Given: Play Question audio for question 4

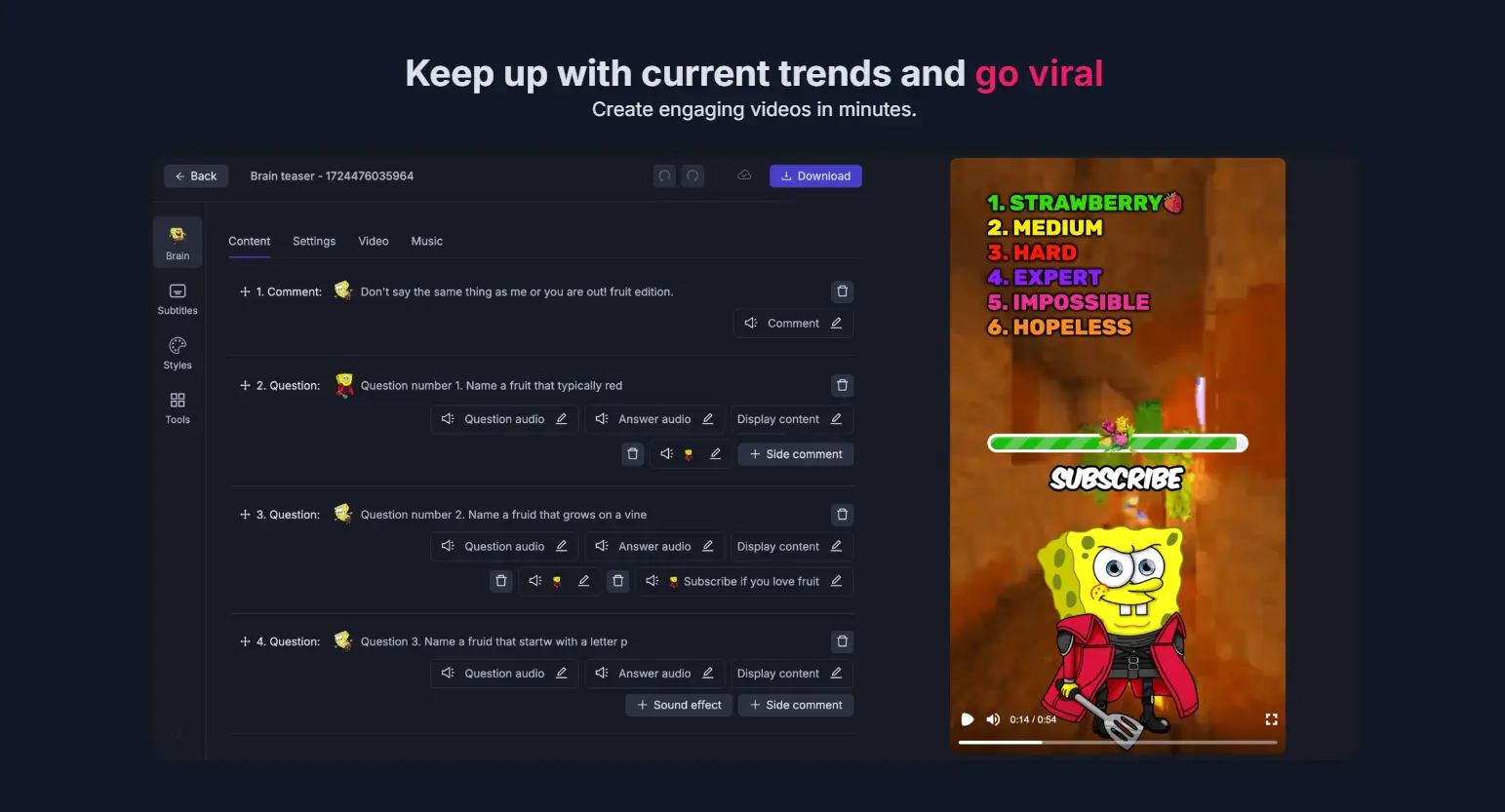Looking at the screenshot, I should (x=448, y=674).
